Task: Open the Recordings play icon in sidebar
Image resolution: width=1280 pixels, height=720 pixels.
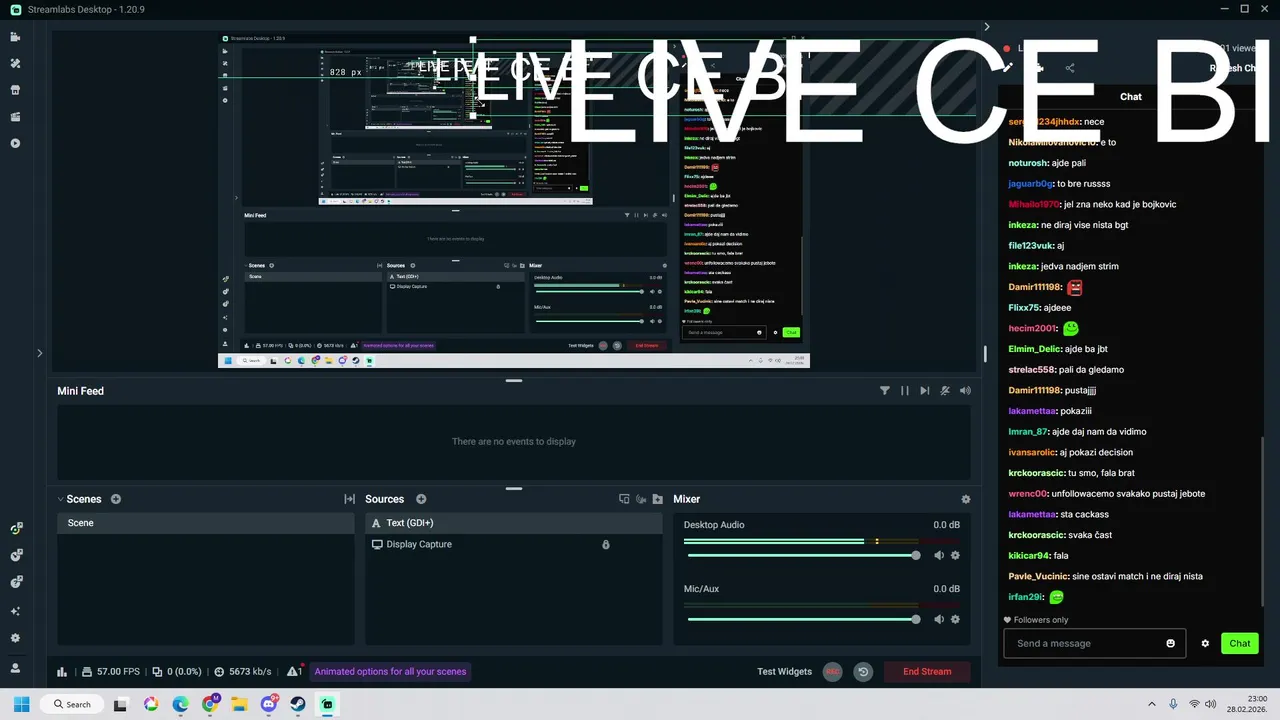Action: [x=15, y=143]
